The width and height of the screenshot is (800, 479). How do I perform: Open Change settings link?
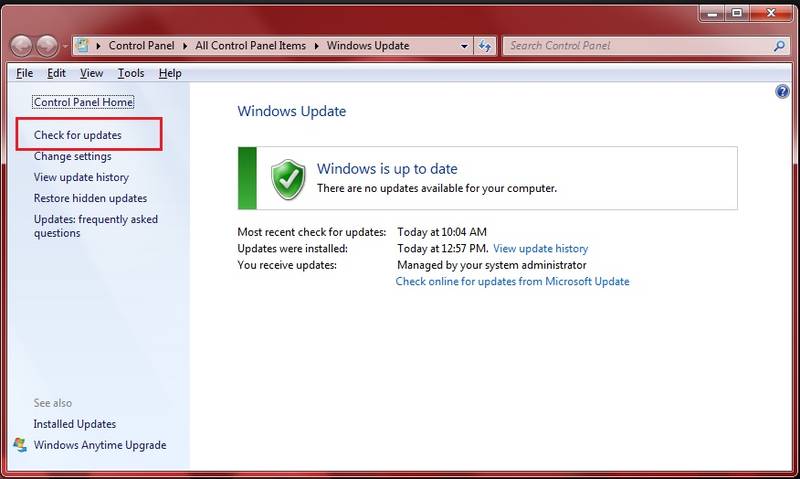72,156
